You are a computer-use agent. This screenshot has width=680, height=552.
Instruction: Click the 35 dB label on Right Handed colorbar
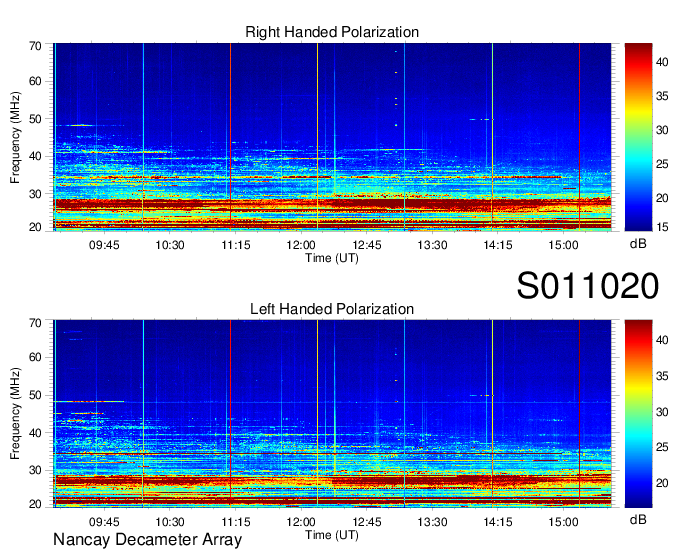662,96
